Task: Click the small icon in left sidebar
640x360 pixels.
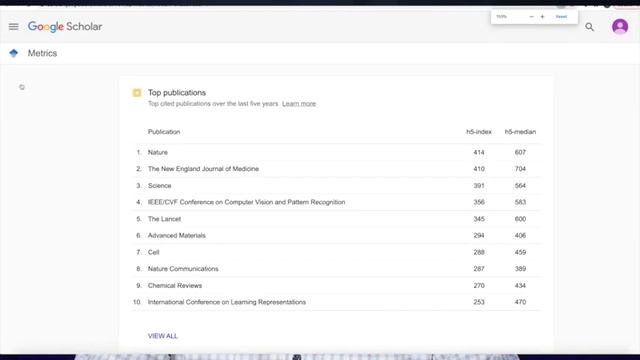Action: point(22,87)
